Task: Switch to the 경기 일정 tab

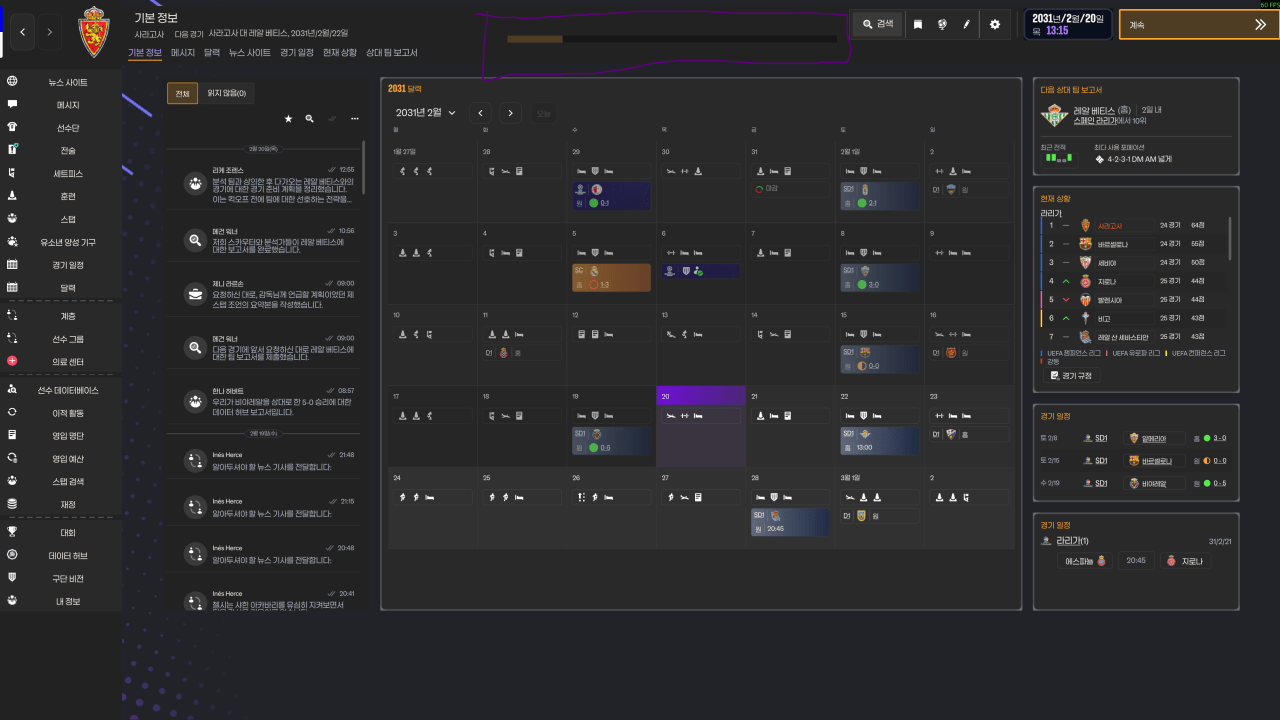Action: [297, 52]
